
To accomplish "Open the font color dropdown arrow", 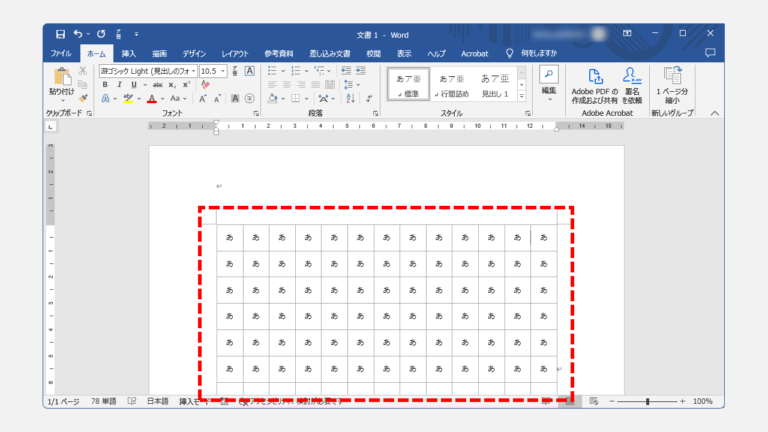I will point(163,99).
